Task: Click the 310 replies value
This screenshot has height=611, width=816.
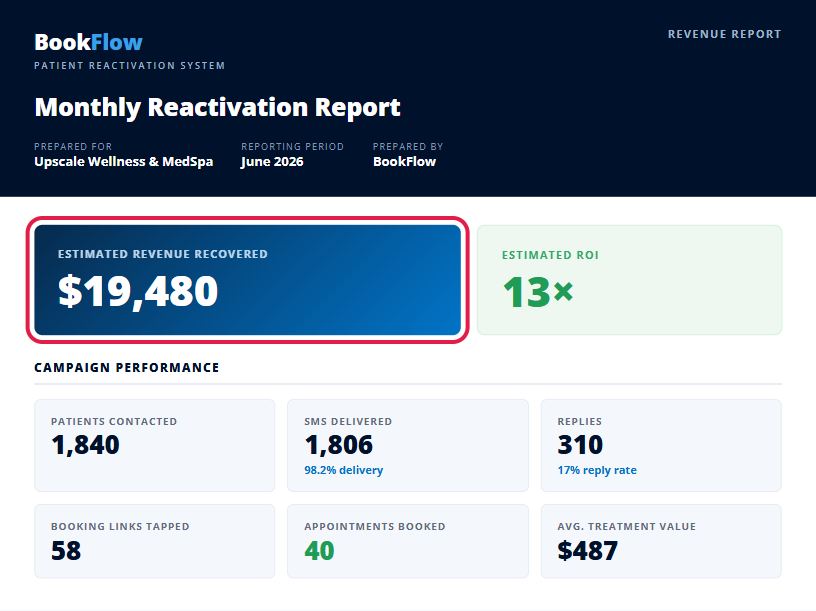Action: point(580,445)
